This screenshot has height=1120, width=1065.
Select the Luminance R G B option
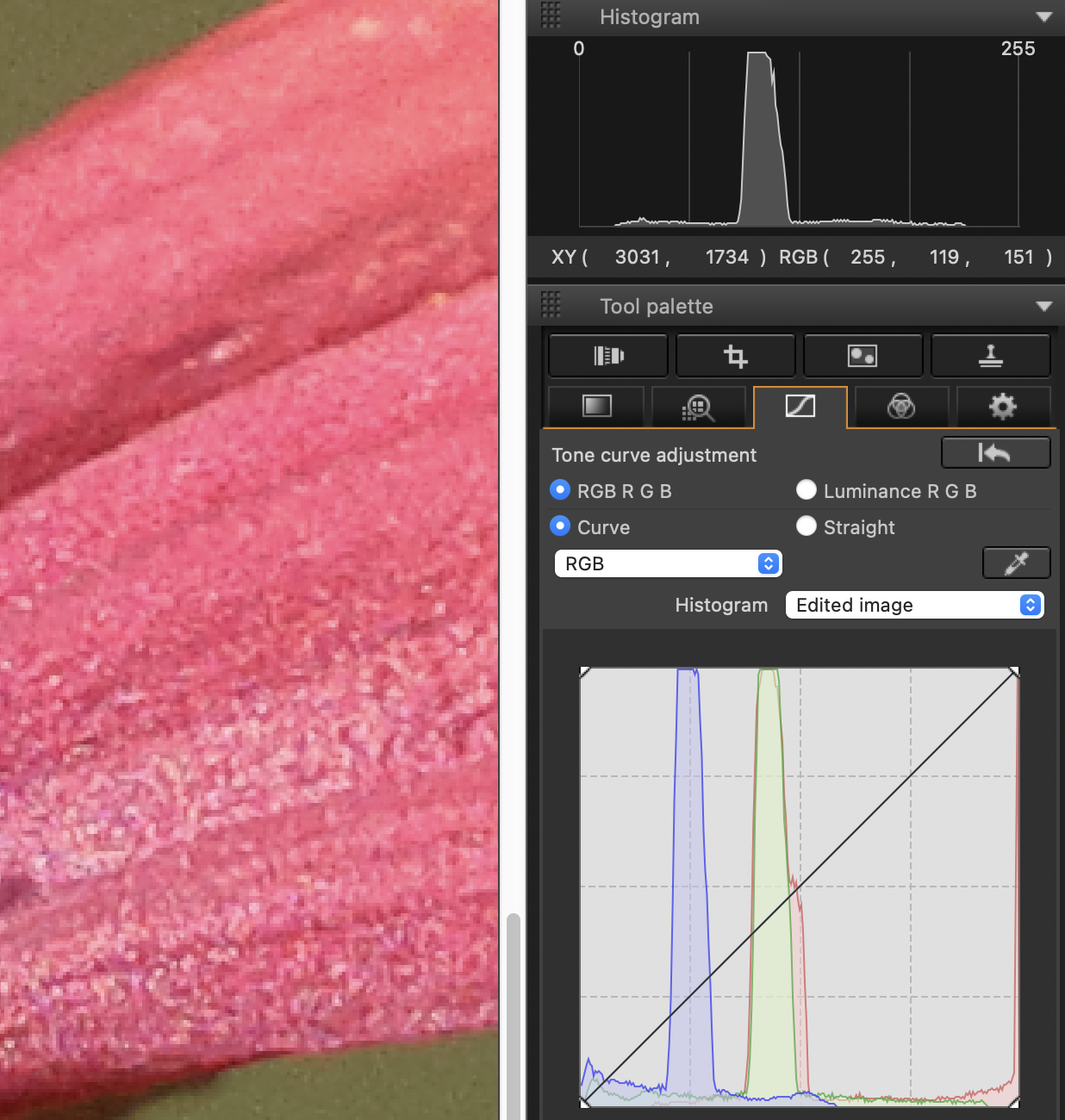pyautogui.click(x=807, y=490)
